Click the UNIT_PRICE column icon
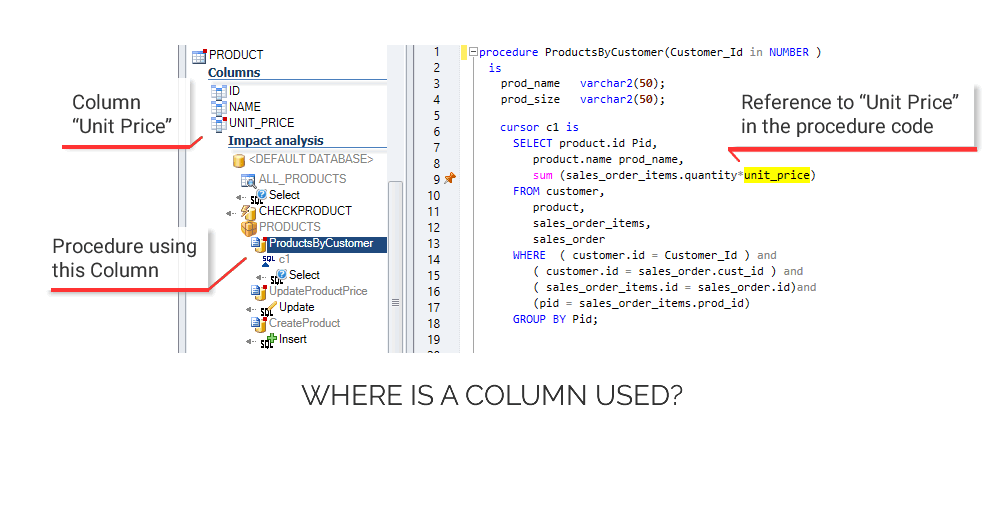This screenshot has height=530, width=1000. [x=219, y=123]
